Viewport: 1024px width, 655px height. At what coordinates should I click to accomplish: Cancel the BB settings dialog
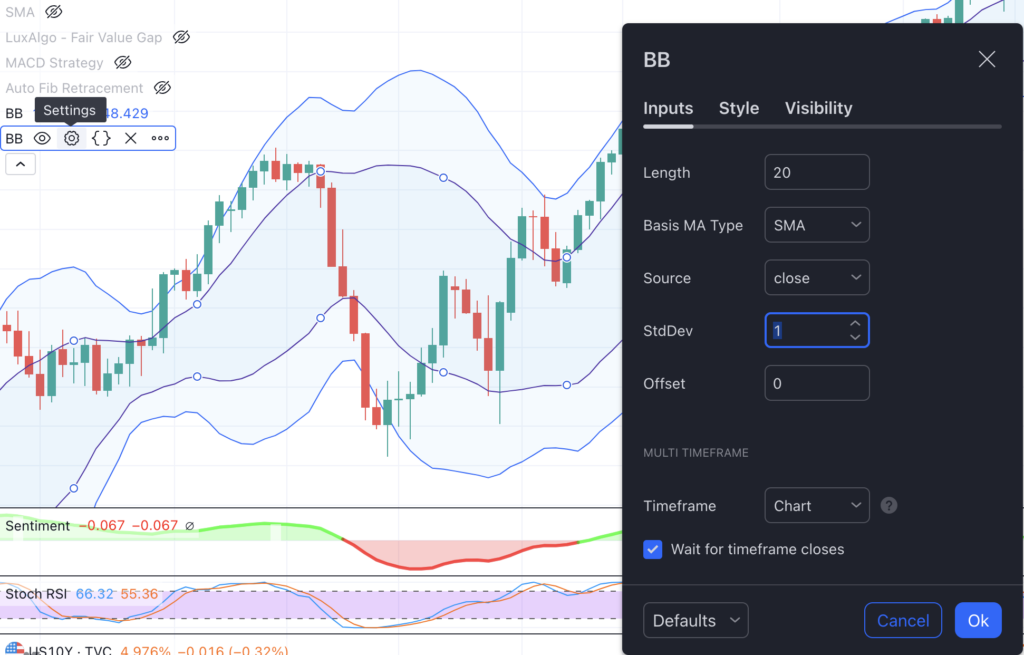(x=902, y=620)
